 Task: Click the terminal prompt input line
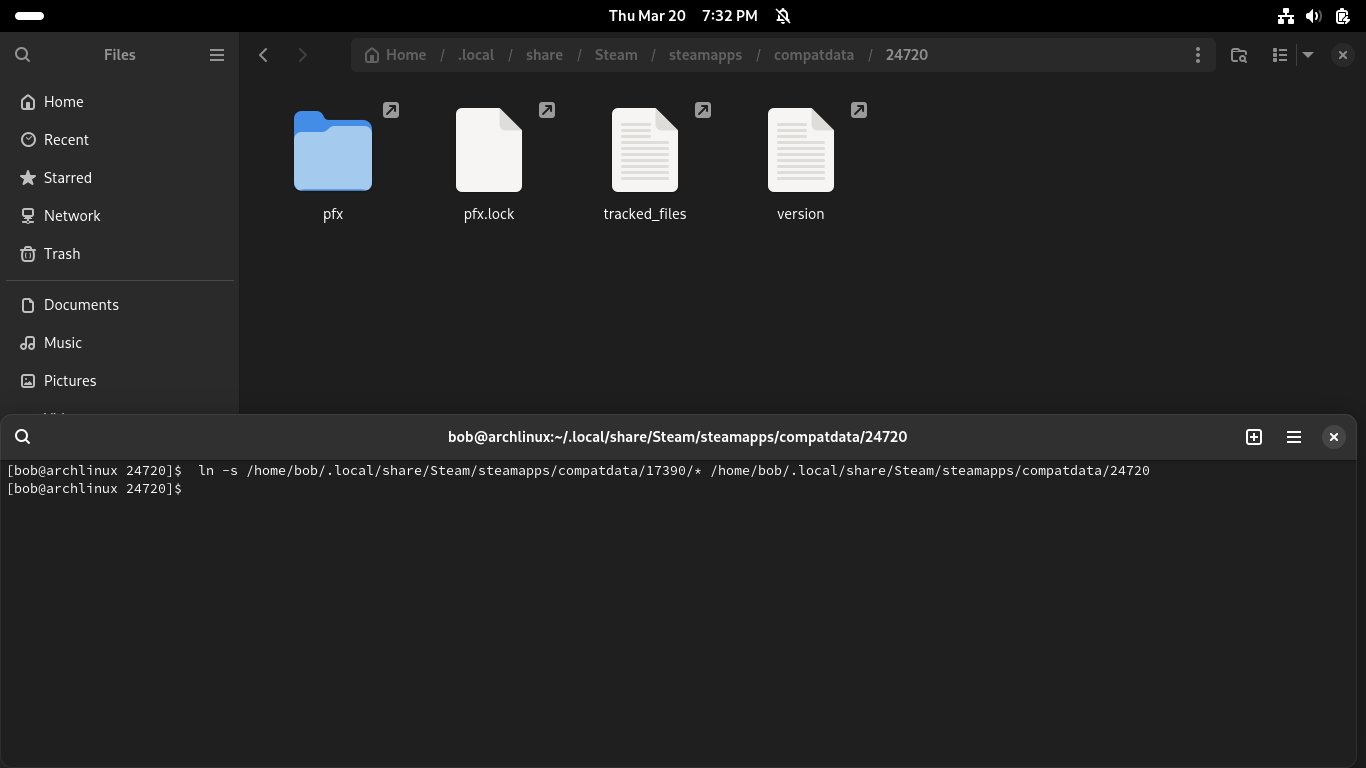coord(95,488)
